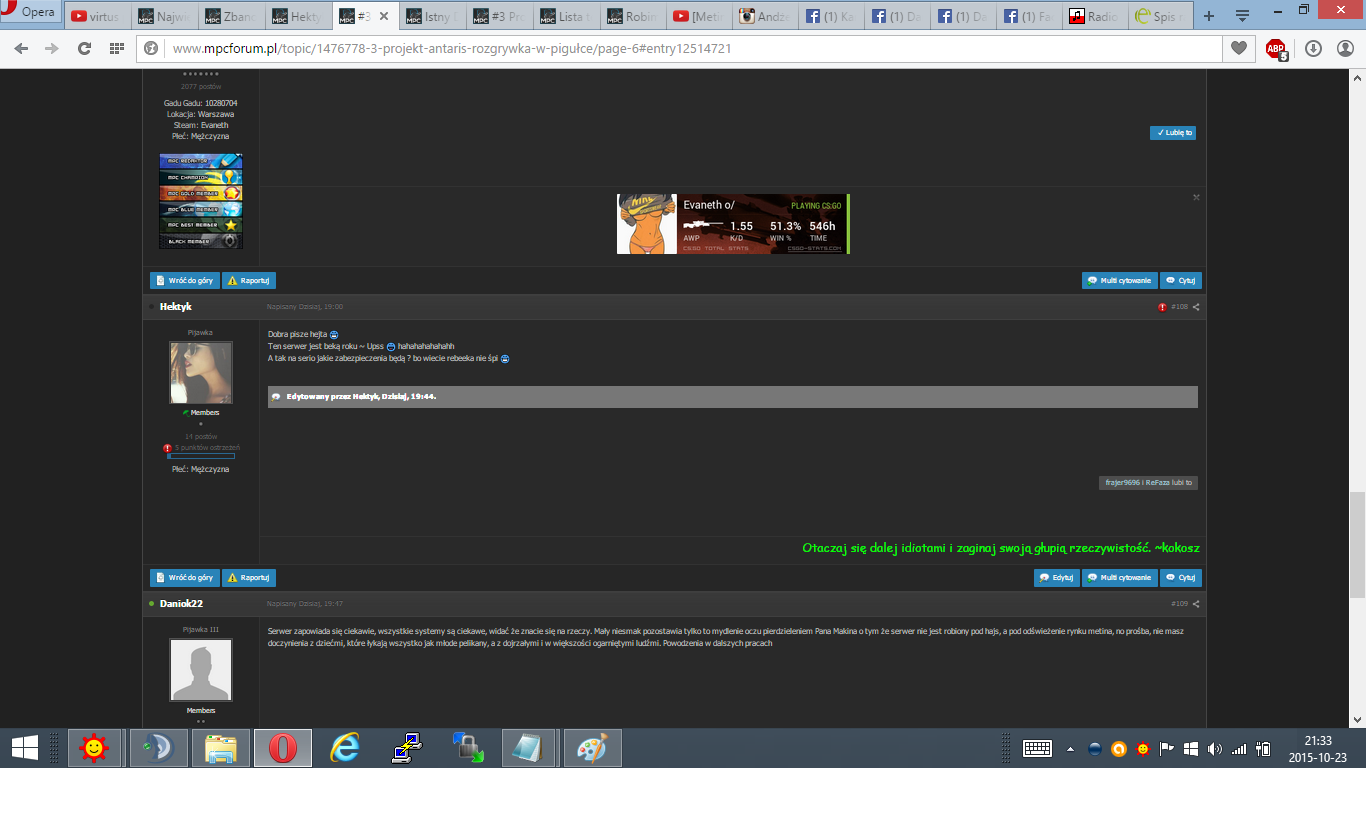Close the Evaneth signature with the X
Viewport: 1366px width, 826px height.
pyautogui.click(x=1196, y=197)
